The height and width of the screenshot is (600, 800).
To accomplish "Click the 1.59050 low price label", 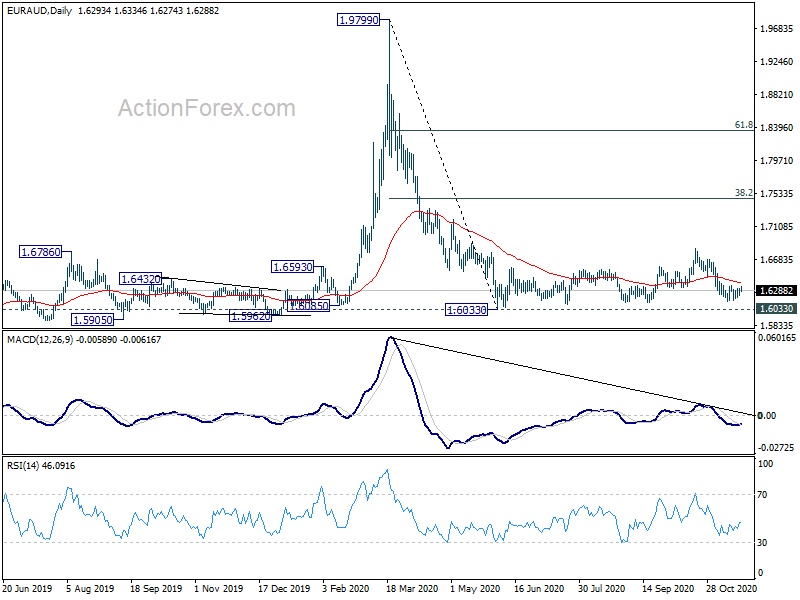I will tap(92, 320).
